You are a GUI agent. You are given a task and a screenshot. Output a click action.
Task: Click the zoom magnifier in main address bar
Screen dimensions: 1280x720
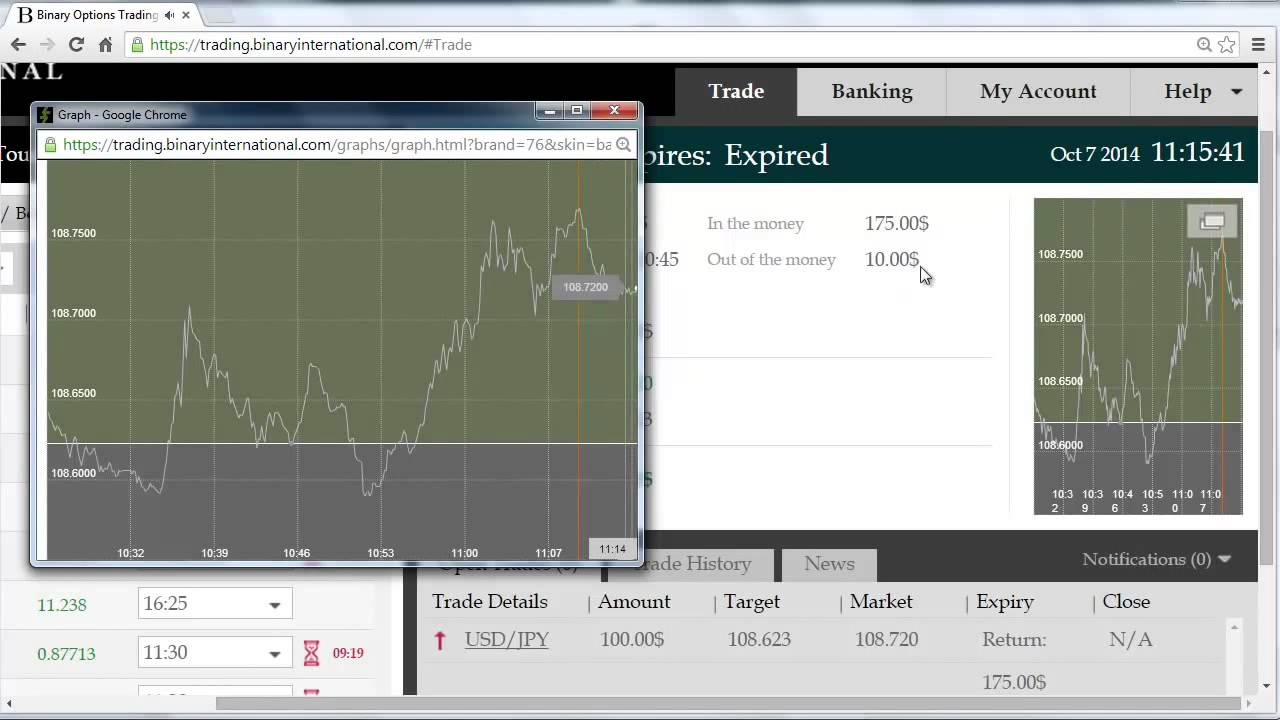1204,44
